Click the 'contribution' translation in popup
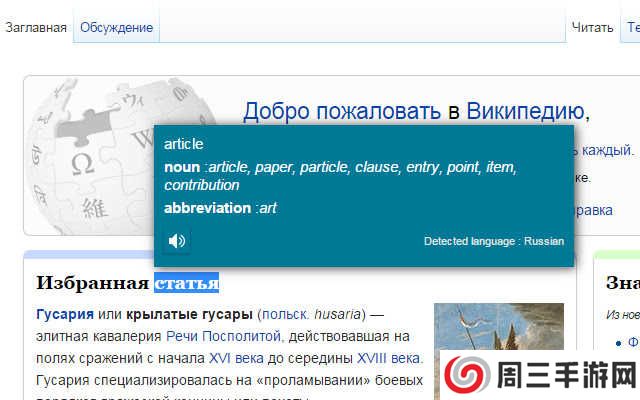 click(202, 185)
